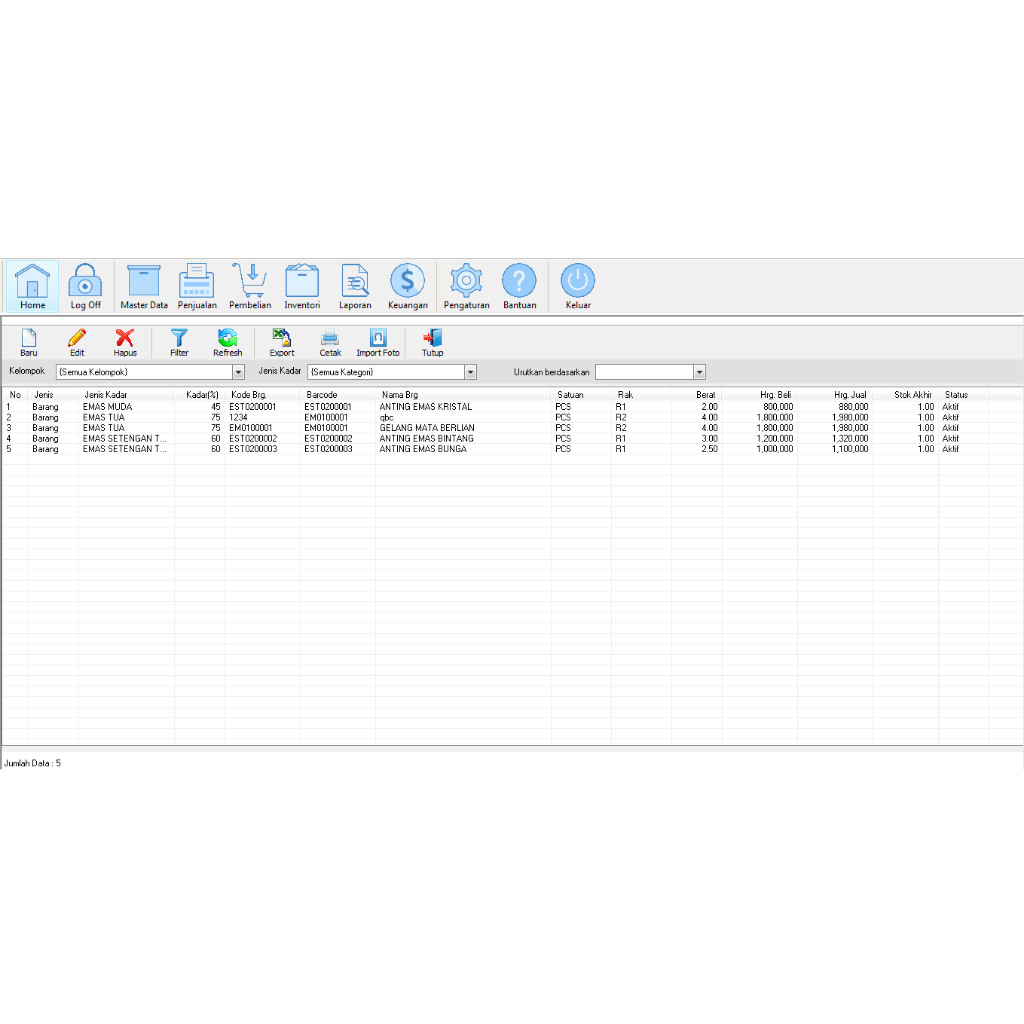Click the Jumlah Data : 5 status text
1024x1024 pixels.
tap(33, 763)
